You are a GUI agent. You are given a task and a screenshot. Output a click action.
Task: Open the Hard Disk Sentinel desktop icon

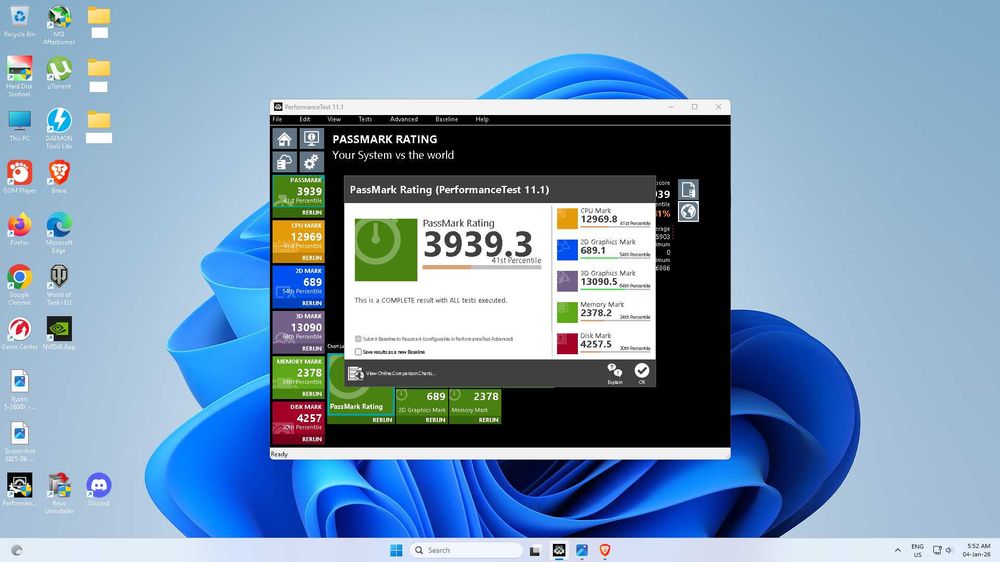(19, 77)
